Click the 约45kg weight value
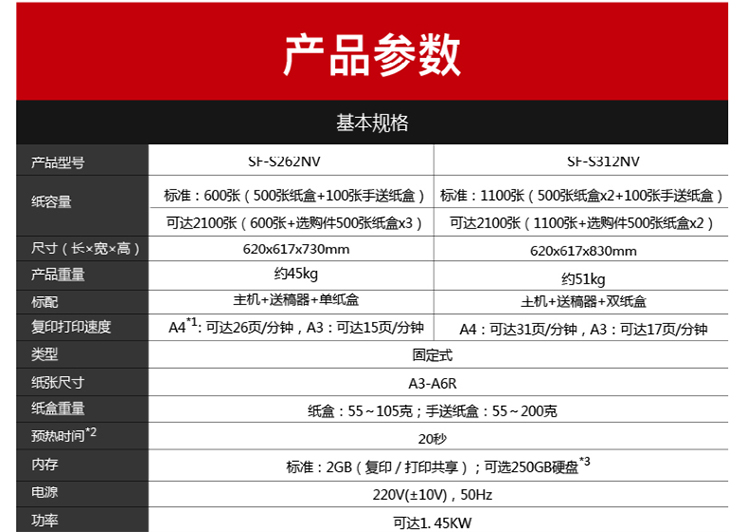Image resolution: width=750 pixels, height=532 pixels. point(296,275)
